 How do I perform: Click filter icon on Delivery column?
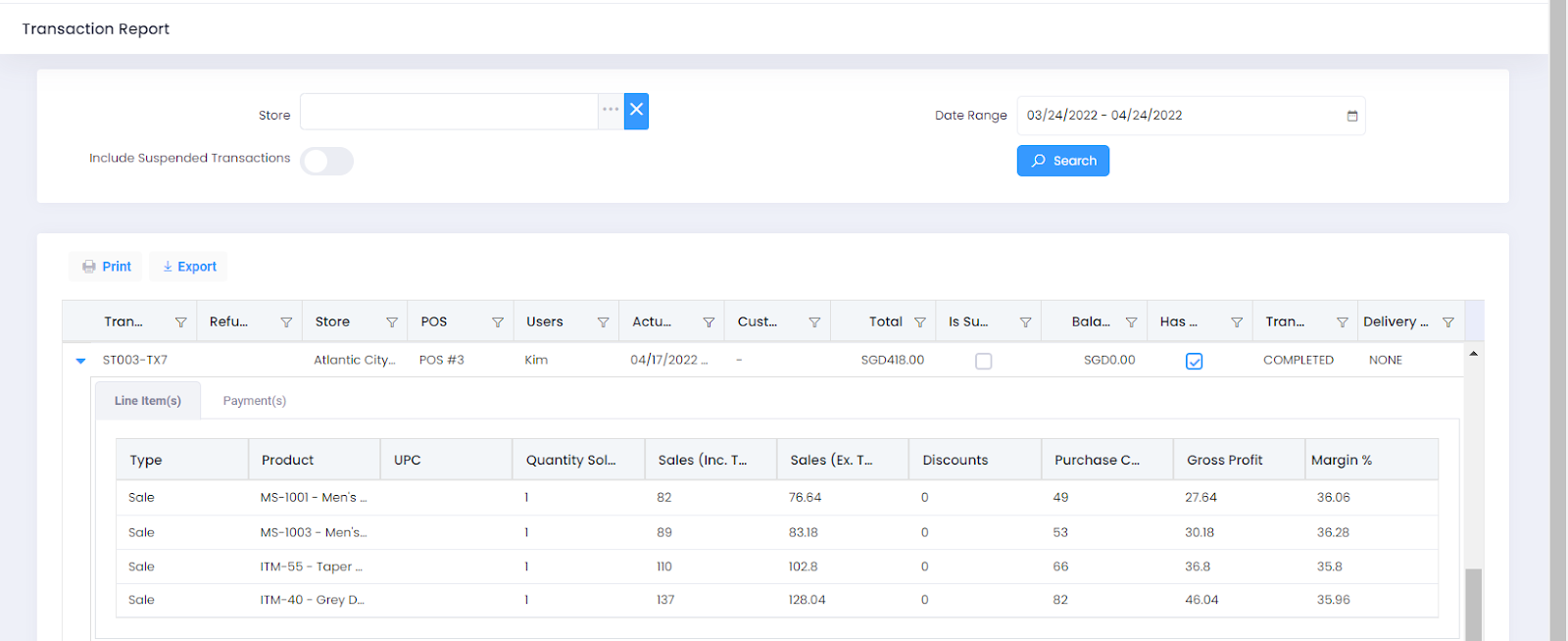pyautogui.click(x=1448, y=322)
